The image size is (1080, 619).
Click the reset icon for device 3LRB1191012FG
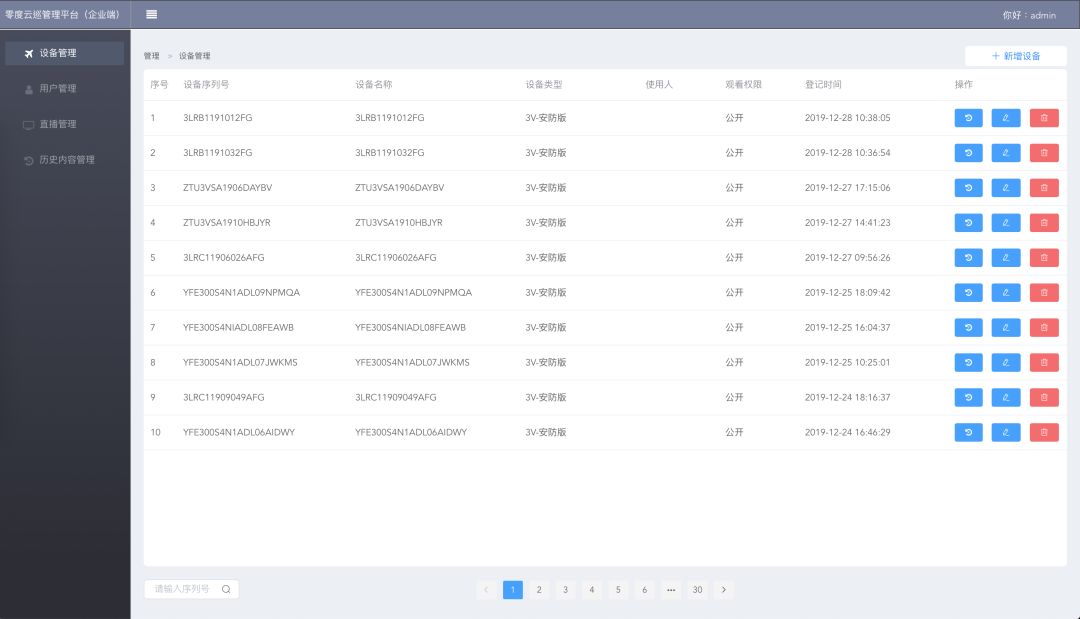pos(968,118)
